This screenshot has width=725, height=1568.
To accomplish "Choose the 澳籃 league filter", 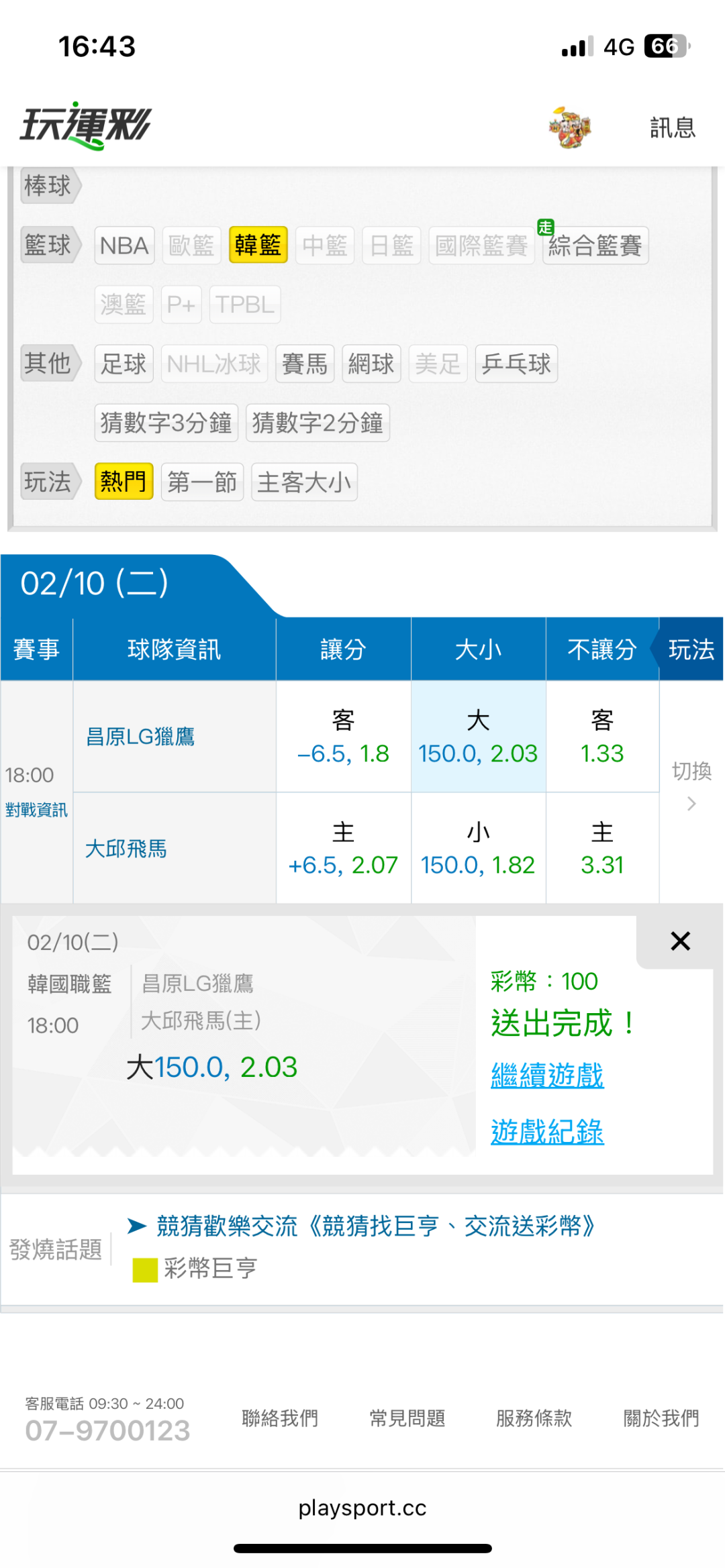I will coord(124,305).
